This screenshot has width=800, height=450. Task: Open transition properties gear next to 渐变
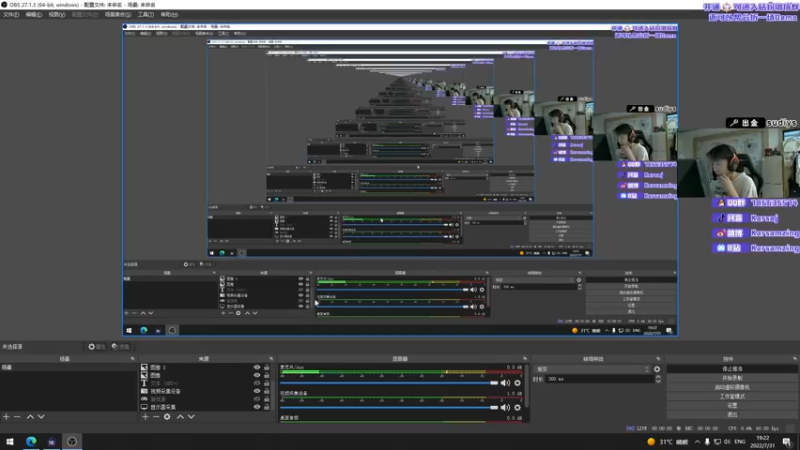pos(657,369)
